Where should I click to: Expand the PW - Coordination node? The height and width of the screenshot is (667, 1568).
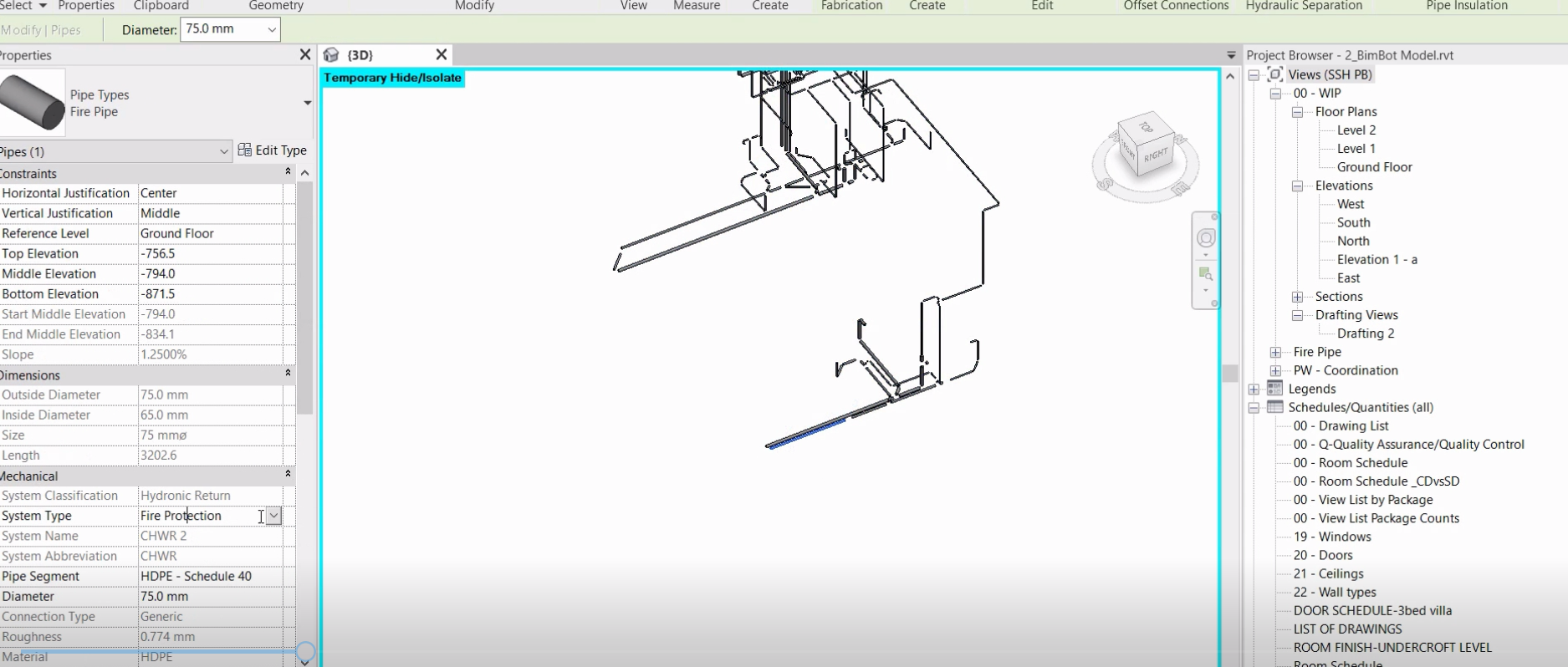pyautogui.click(x=1275, y=370)
